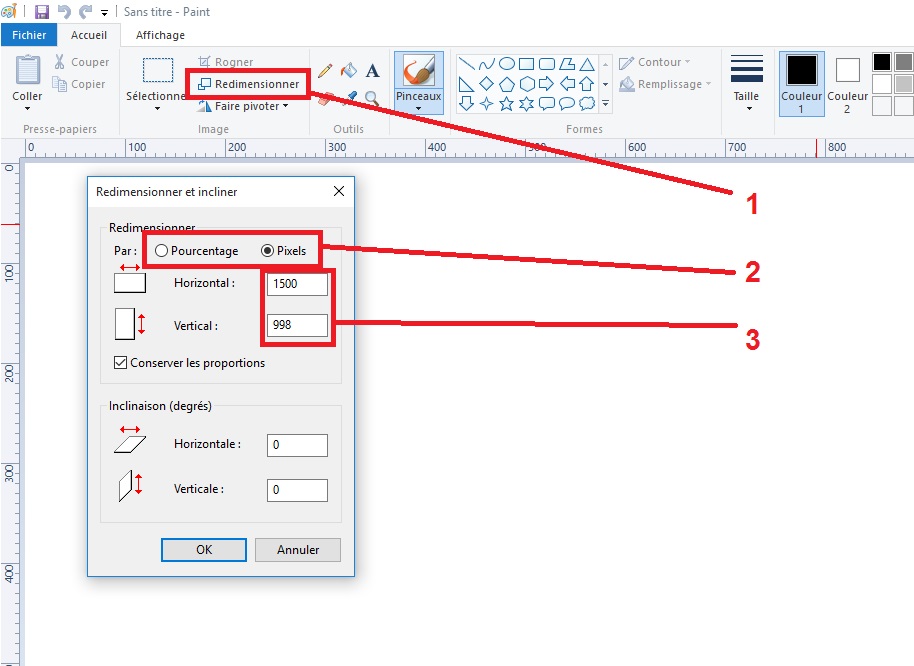Image resolution: width=914 pixels, height=666 pixels.
Task: Click the OK button in dialog
Action: point(204,550)
